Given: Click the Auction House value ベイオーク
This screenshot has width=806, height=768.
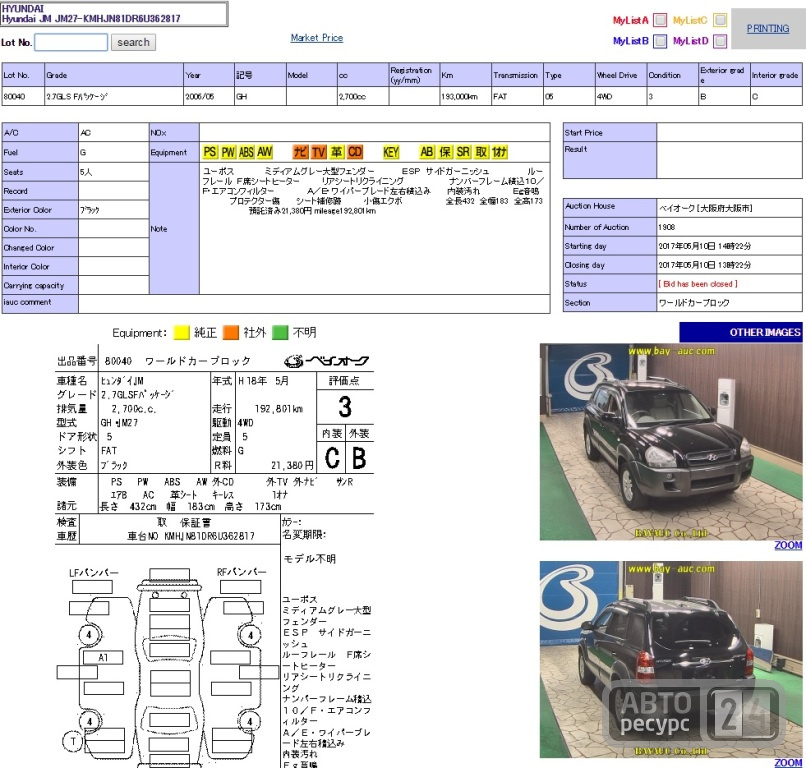Looking at the screenshot, I should 705,208.
